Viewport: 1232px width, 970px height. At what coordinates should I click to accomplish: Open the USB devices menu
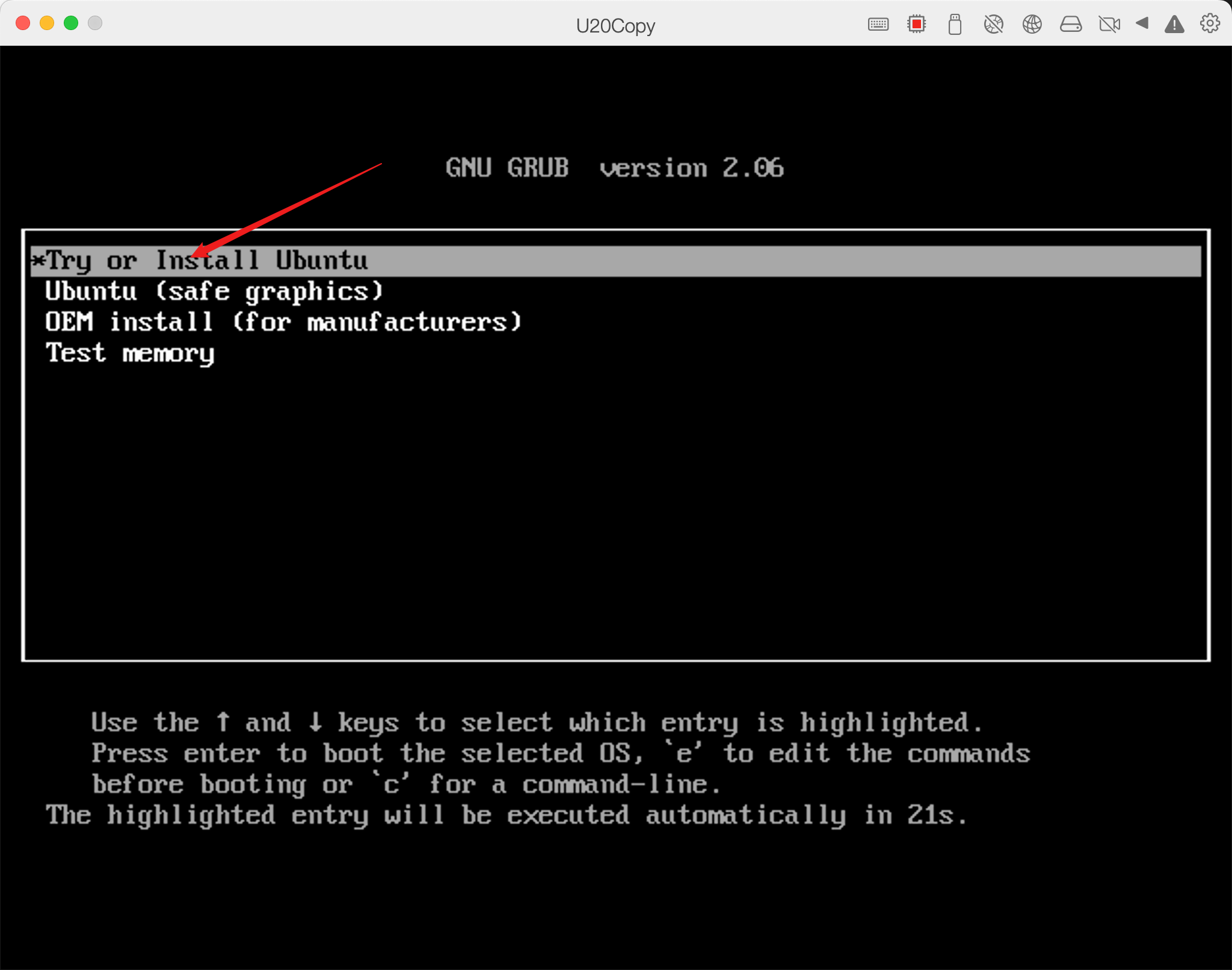coord(955,24)
